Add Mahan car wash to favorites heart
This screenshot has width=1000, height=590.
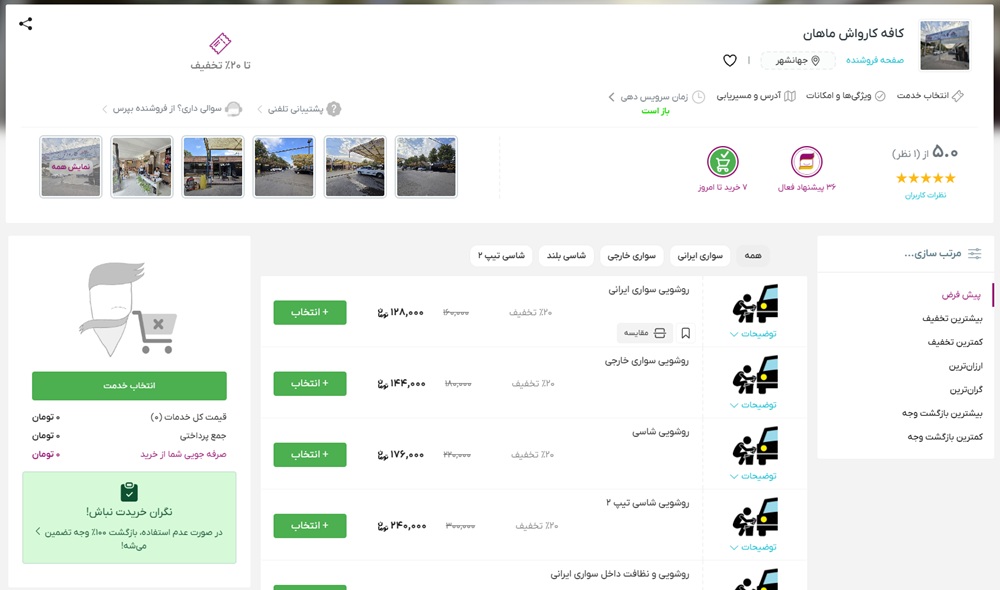coord(730,61)
